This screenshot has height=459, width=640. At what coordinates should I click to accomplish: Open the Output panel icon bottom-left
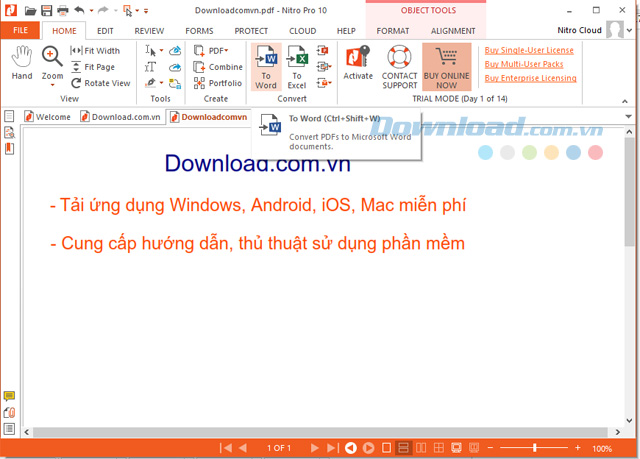click(x=9, y=429)
